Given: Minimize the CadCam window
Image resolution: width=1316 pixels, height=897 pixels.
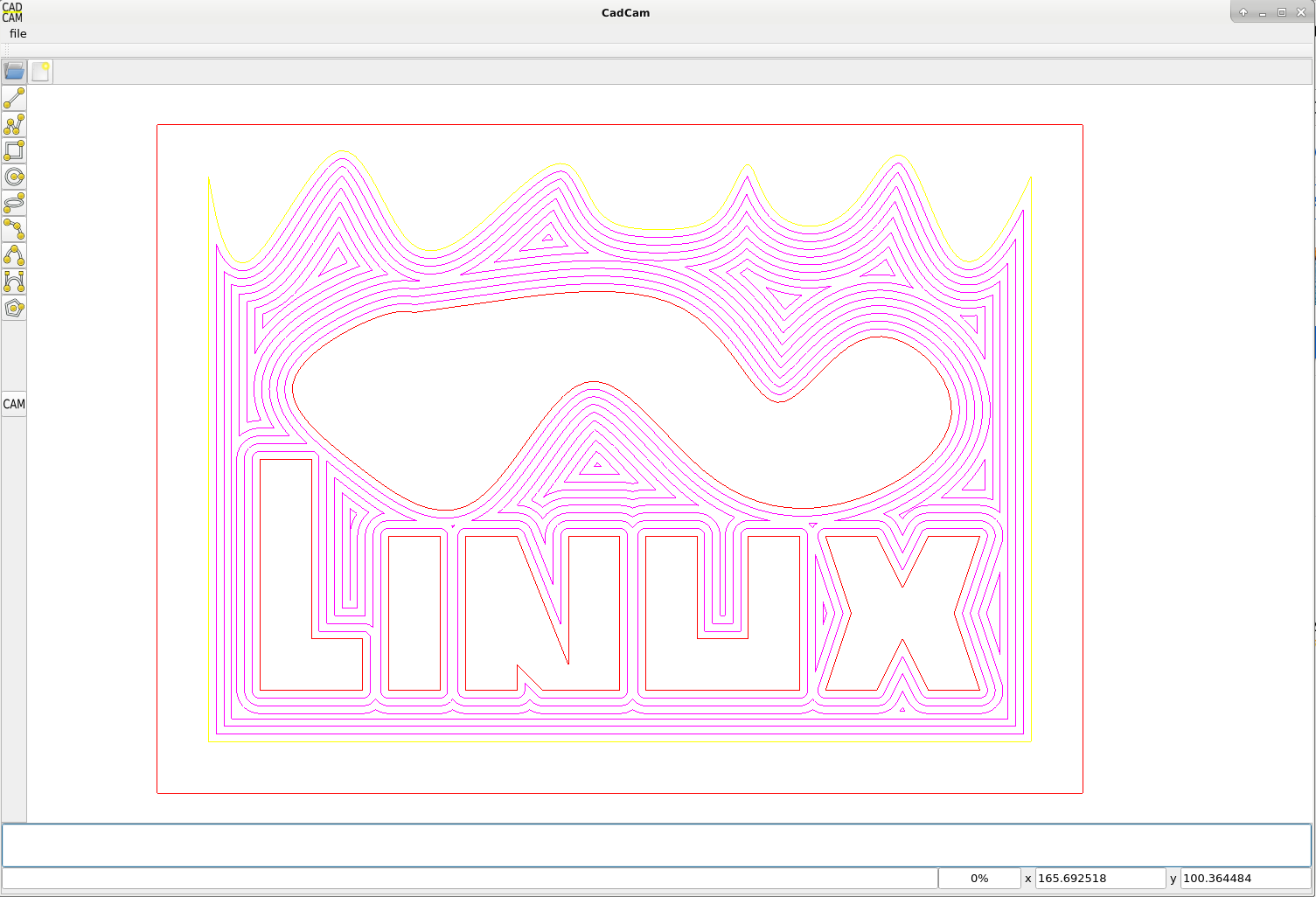Looking at the screenshot, I should [x=1263, y=12].
